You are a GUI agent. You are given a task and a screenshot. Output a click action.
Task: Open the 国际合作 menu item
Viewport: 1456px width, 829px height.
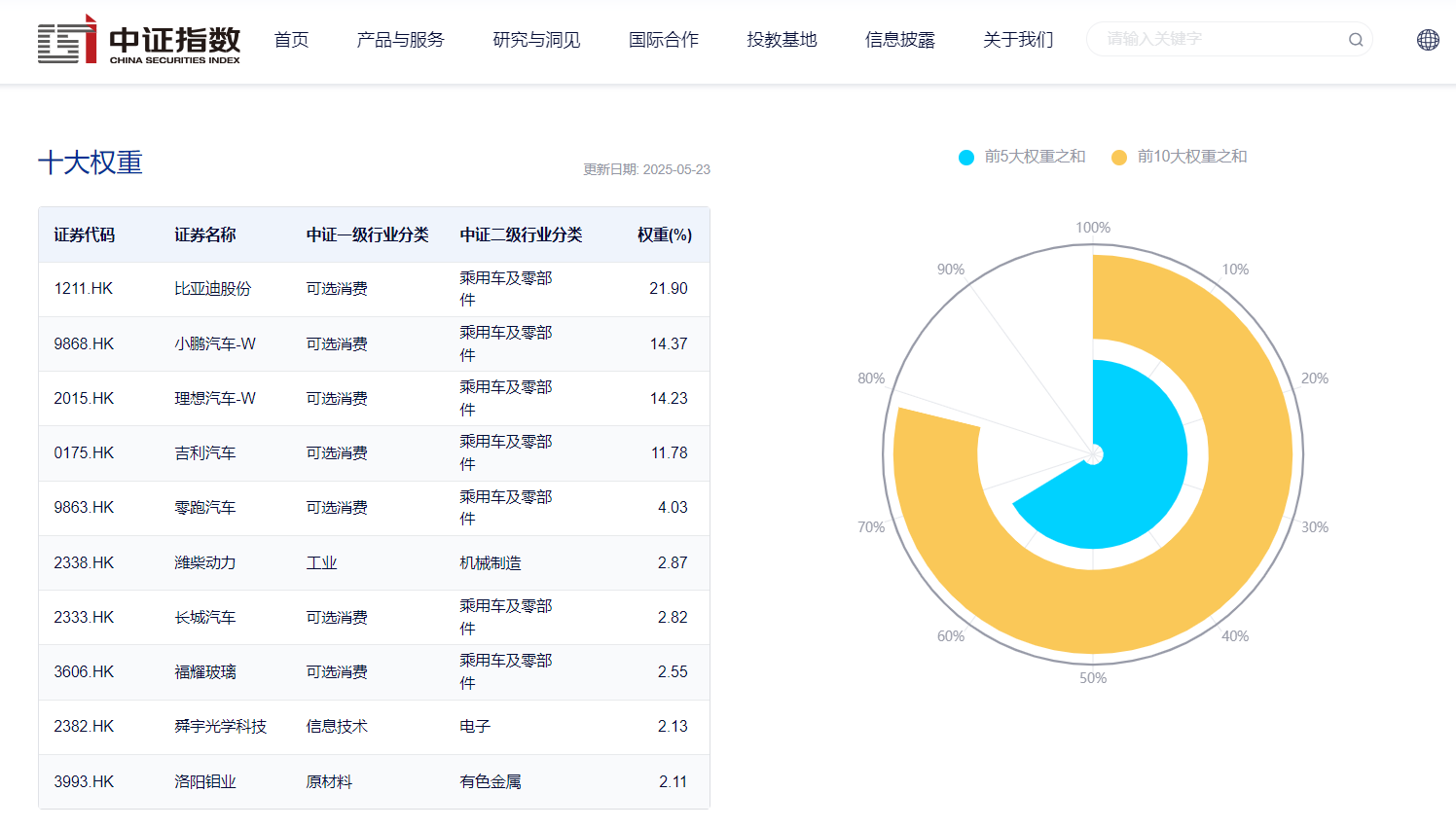pos(664,40)
